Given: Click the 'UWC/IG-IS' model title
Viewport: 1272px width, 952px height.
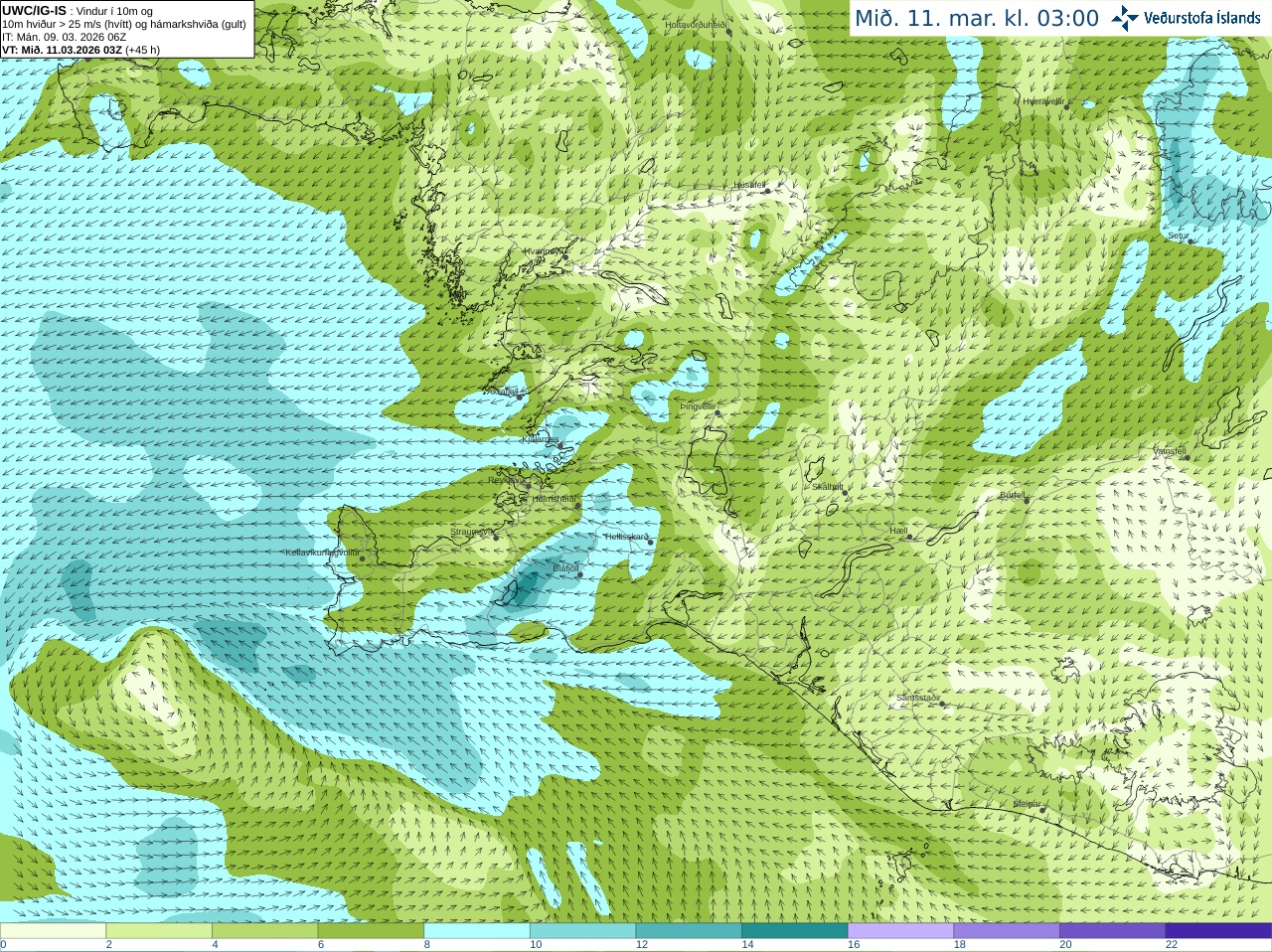Looking at the screenshot, I should (x=35, y=10).
